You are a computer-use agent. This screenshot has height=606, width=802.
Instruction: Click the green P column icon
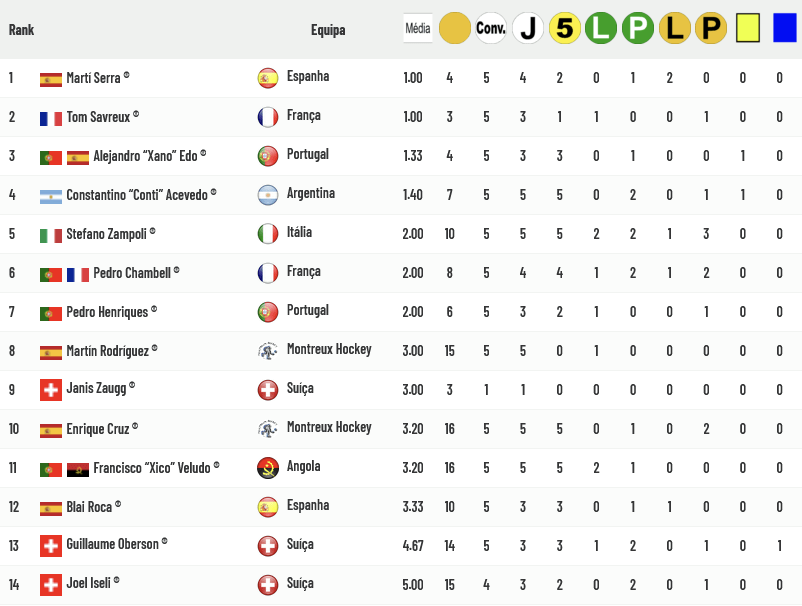(x=637, y=28)
